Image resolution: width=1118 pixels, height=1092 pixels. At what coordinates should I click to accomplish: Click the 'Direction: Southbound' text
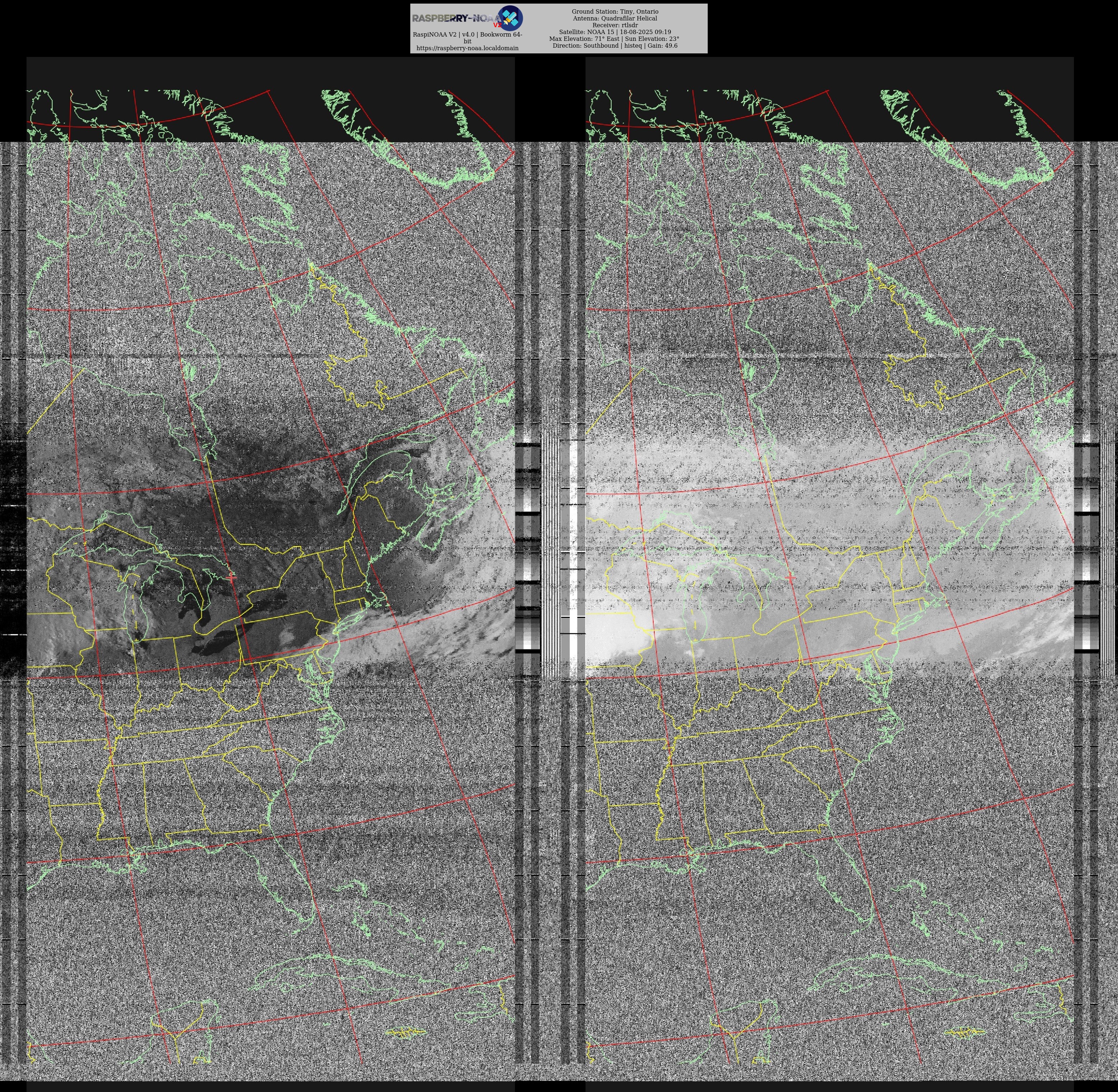[586, 46]
